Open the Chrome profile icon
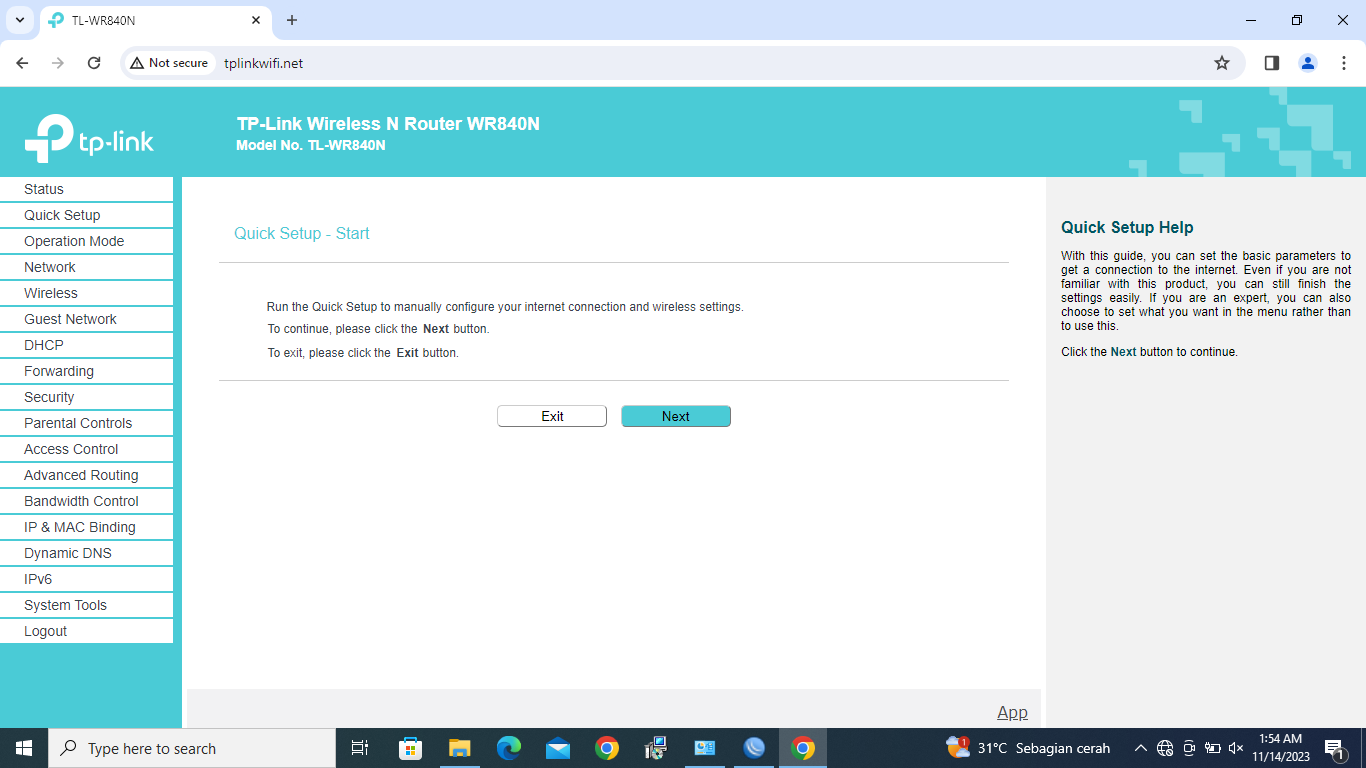Screen dimensions: 1366x768 coord(1308,63)
